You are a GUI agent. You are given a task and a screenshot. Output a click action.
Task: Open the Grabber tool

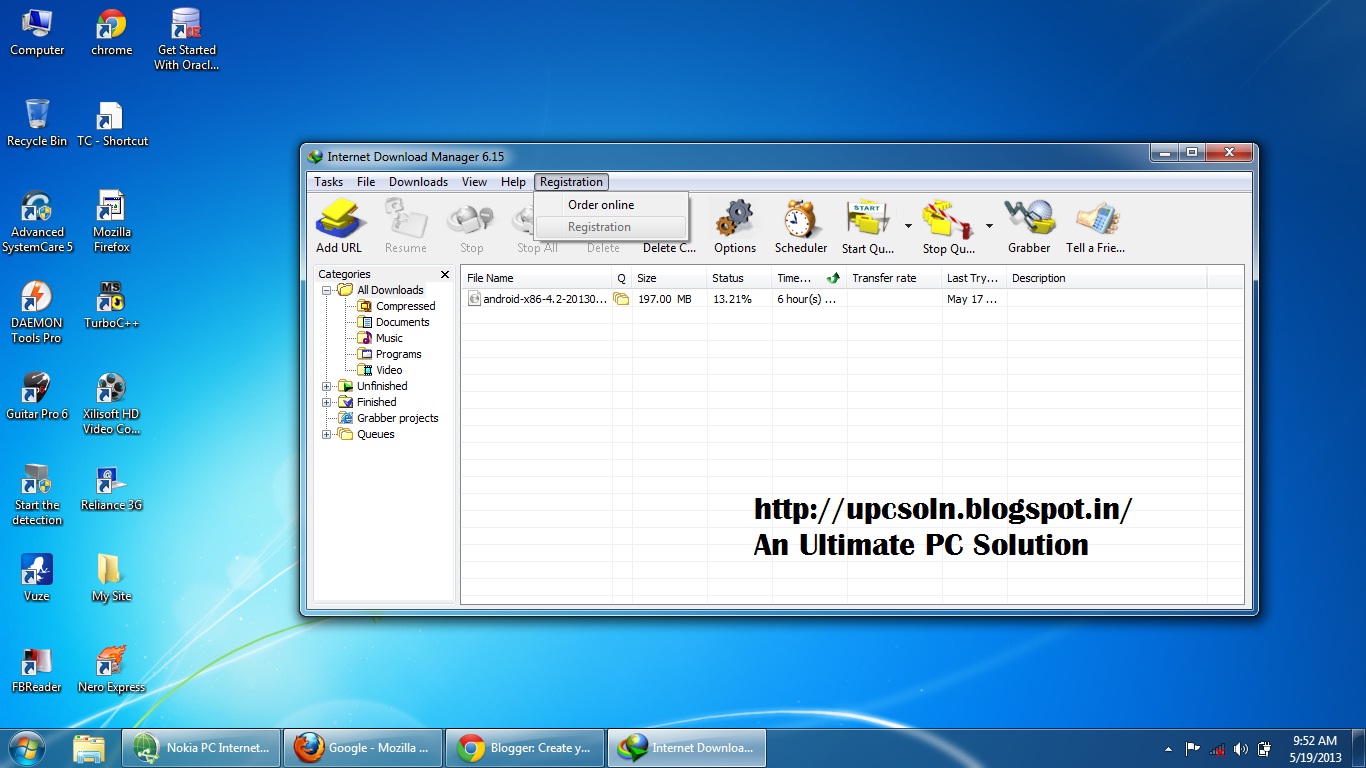pyautogui.click(x=1029, y=226)
